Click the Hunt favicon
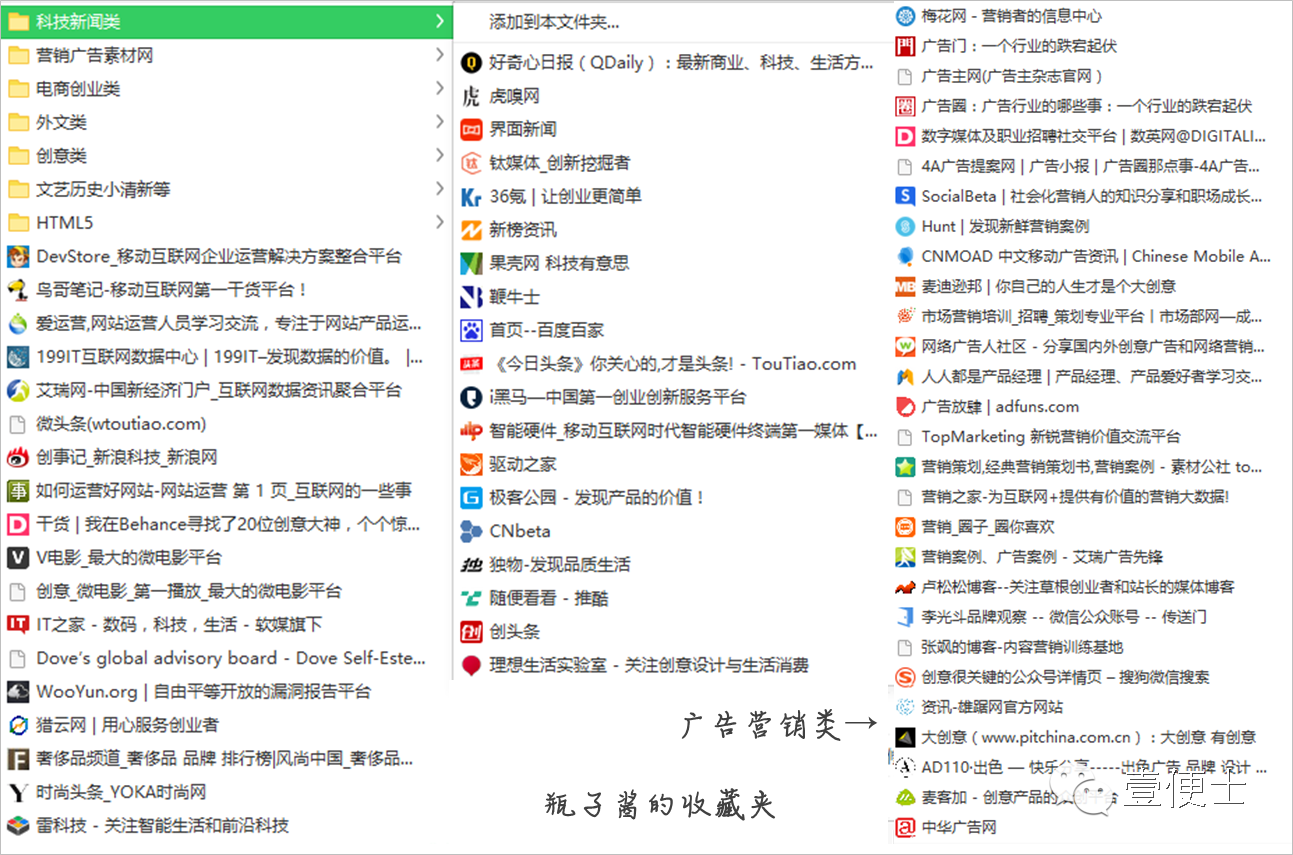Viewport: 1293px width, 855px height. (905, 226)
